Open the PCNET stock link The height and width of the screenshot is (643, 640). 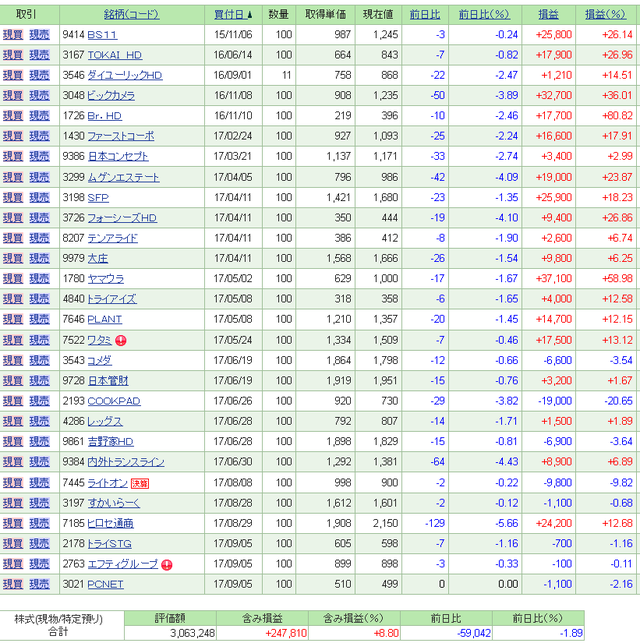point(105,585)
